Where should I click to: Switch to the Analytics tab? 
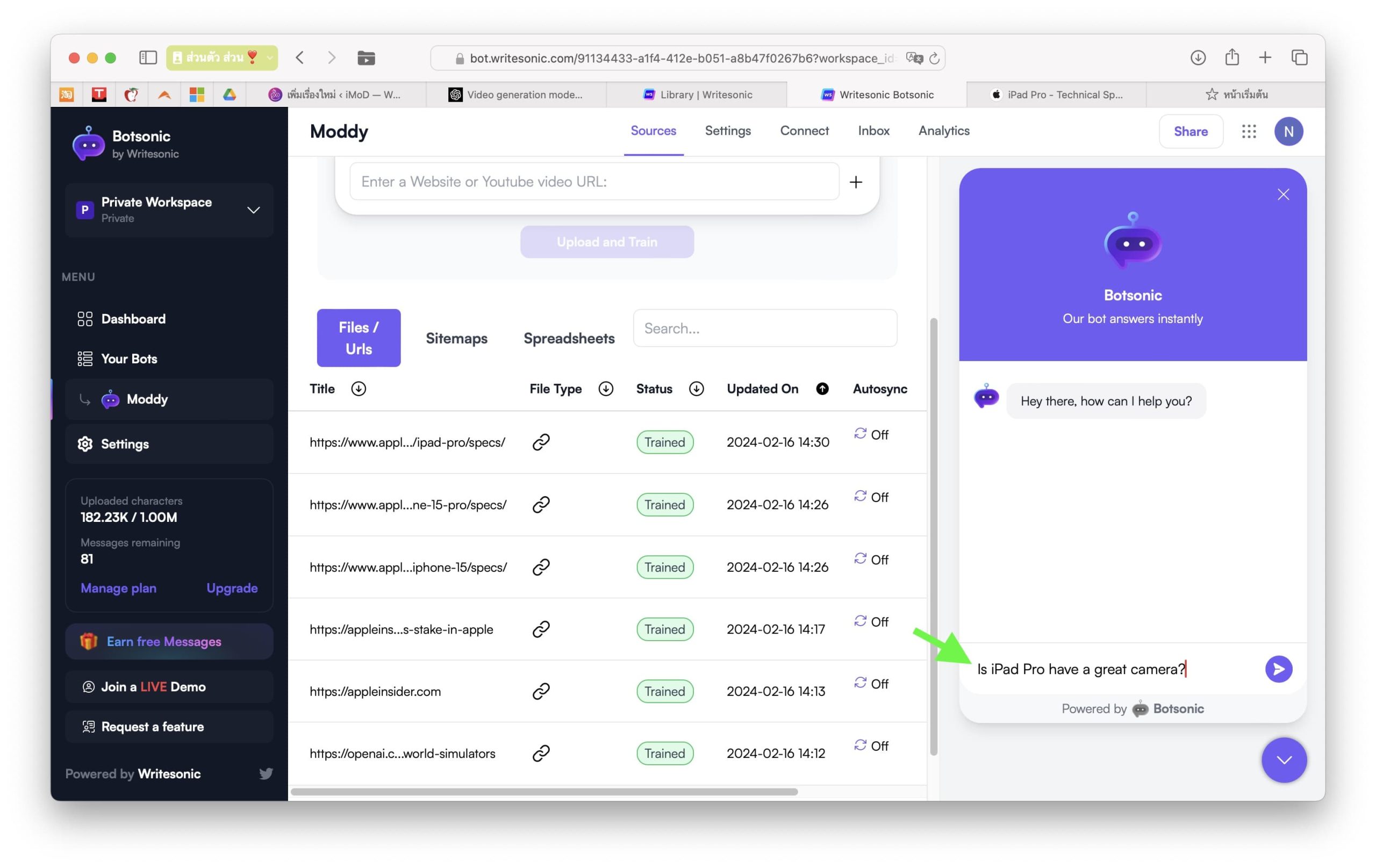coord(943,131)
